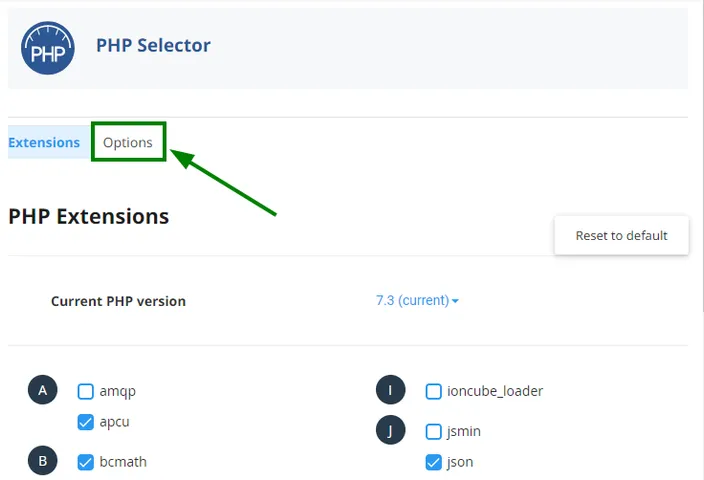Click the letter B group badge
The width and height of the screenshot is (704, 480).
pyautogui.click(x=43, y=461)
